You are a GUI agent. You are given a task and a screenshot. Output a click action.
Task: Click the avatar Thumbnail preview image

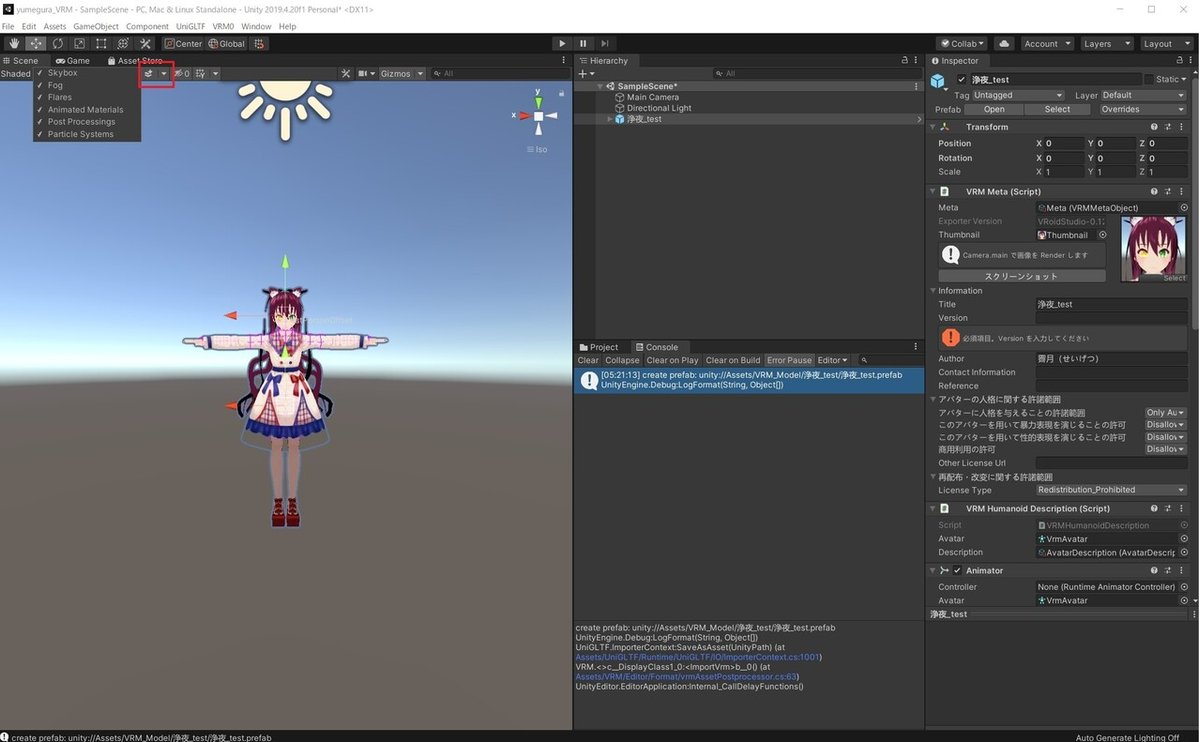[x=1155, y=247]
